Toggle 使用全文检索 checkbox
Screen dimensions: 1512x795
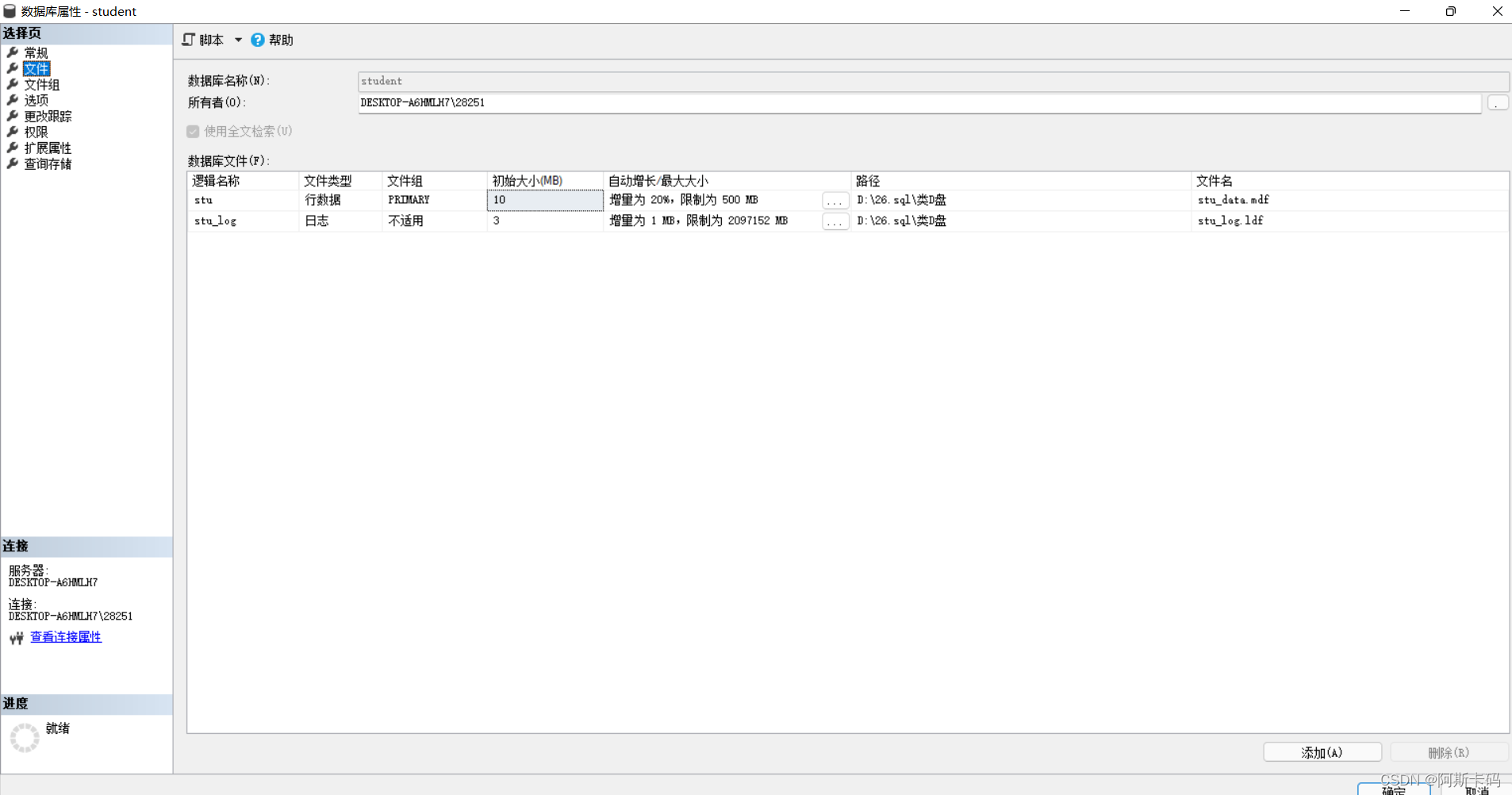(193, 132)
